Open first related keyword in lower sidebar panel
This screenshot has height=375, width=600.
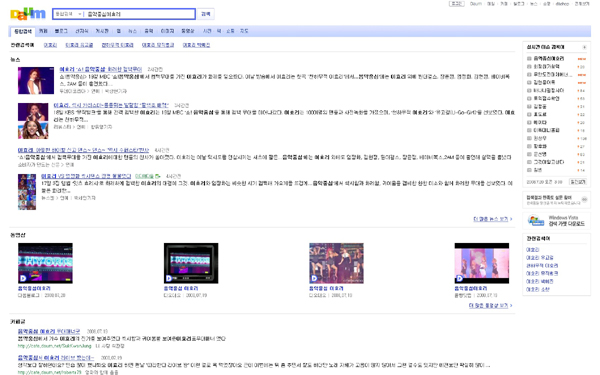click(x=532, y=249)
